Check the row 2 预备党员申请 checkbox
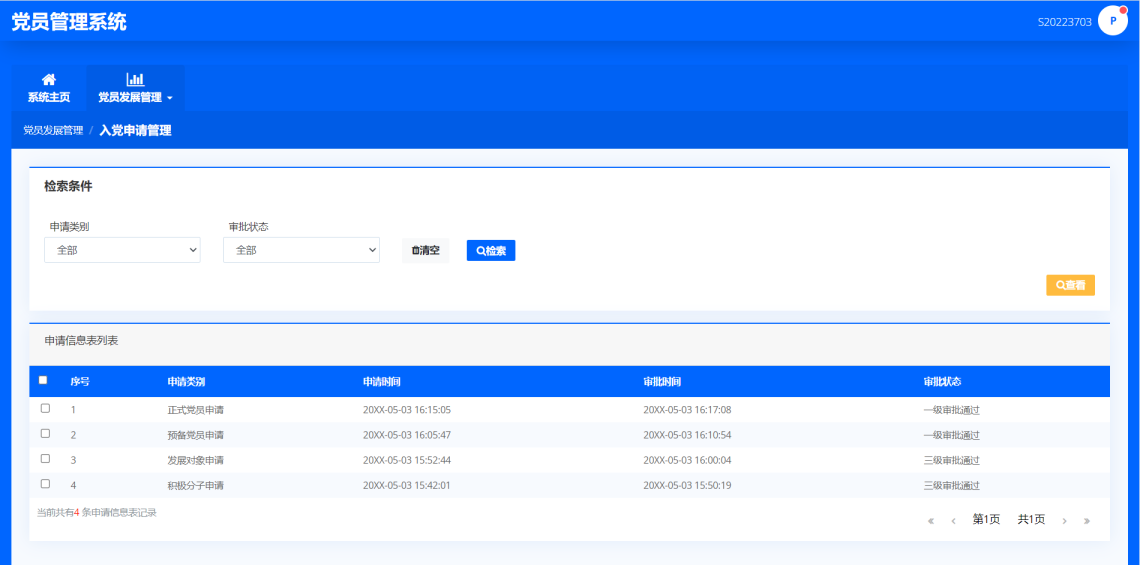Screen dimensions: 1140x565 (x=45, y=433)
